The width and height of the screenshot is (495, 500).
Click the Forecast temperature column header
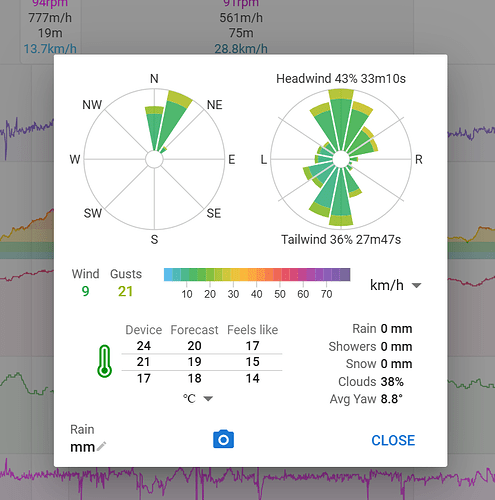tap(194, 330)
